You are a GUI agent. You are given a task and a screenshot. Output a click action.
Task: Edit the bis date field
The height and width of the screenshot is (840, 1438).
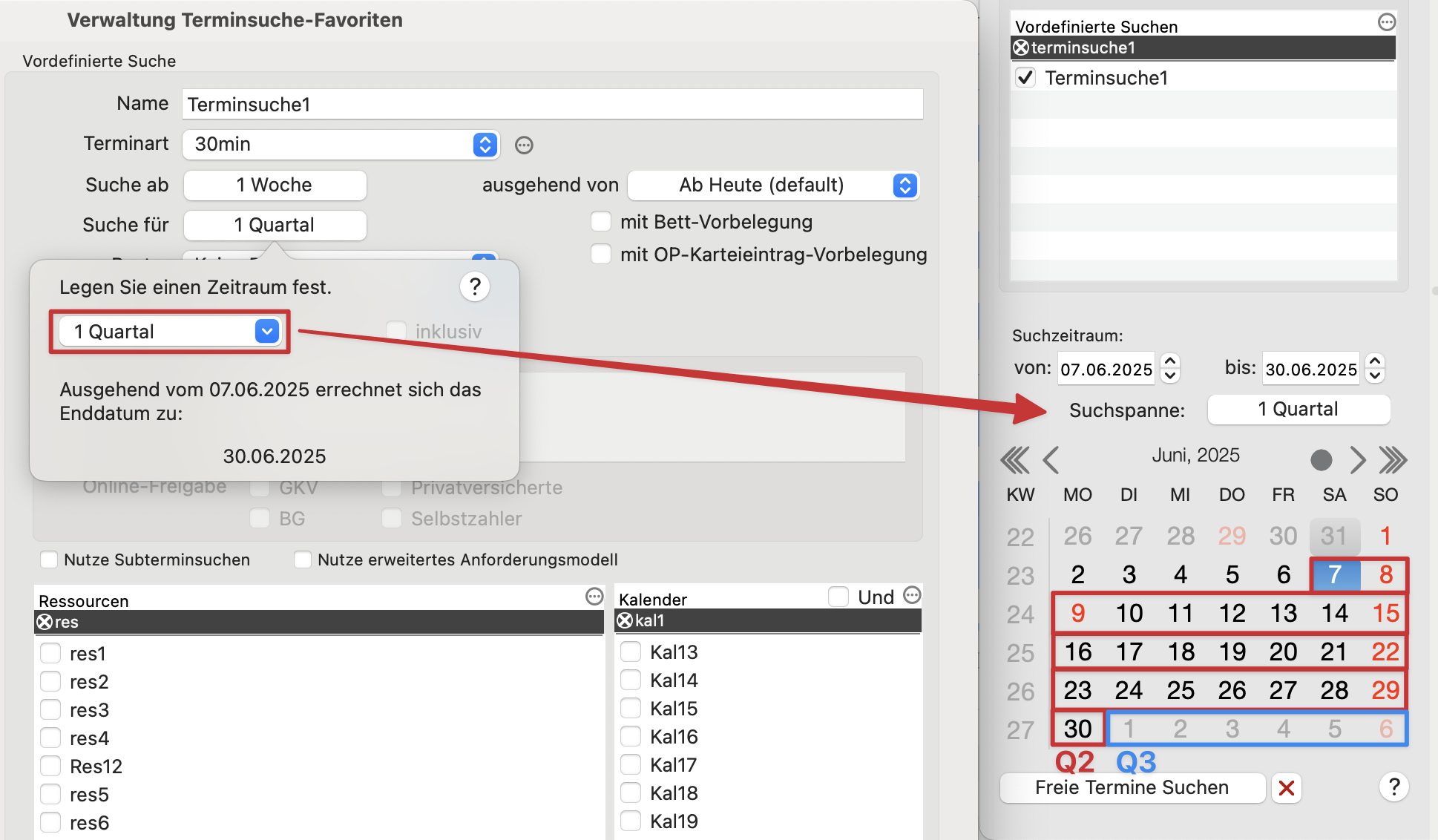pos(1311,369)
